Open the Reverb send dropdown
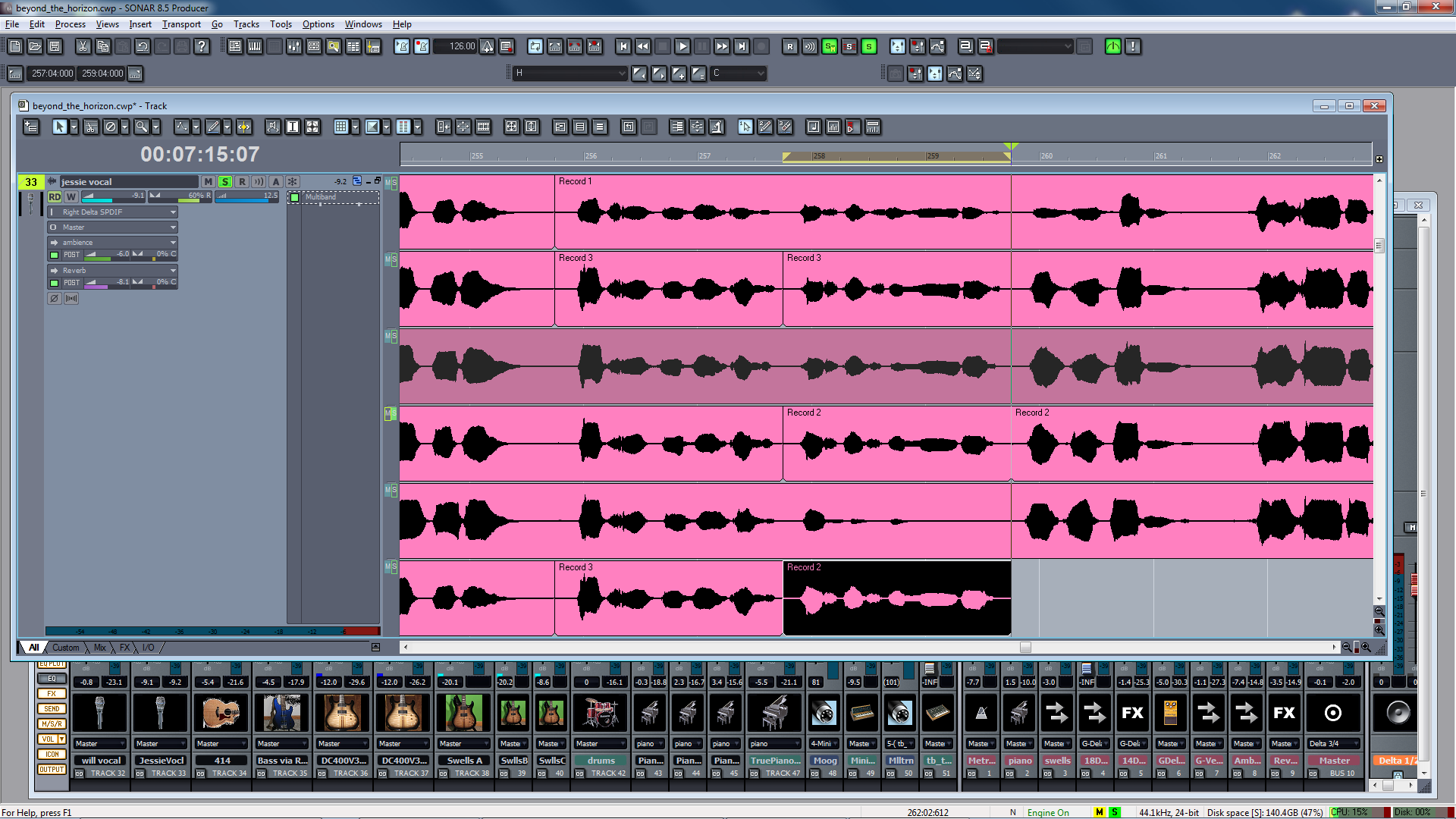Viewport: 1456px width, 819px height. (113, 271)
